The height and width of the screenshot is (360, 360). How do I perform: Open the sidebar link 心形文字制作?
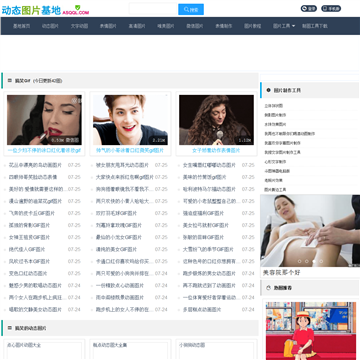(x=275, y=162)
